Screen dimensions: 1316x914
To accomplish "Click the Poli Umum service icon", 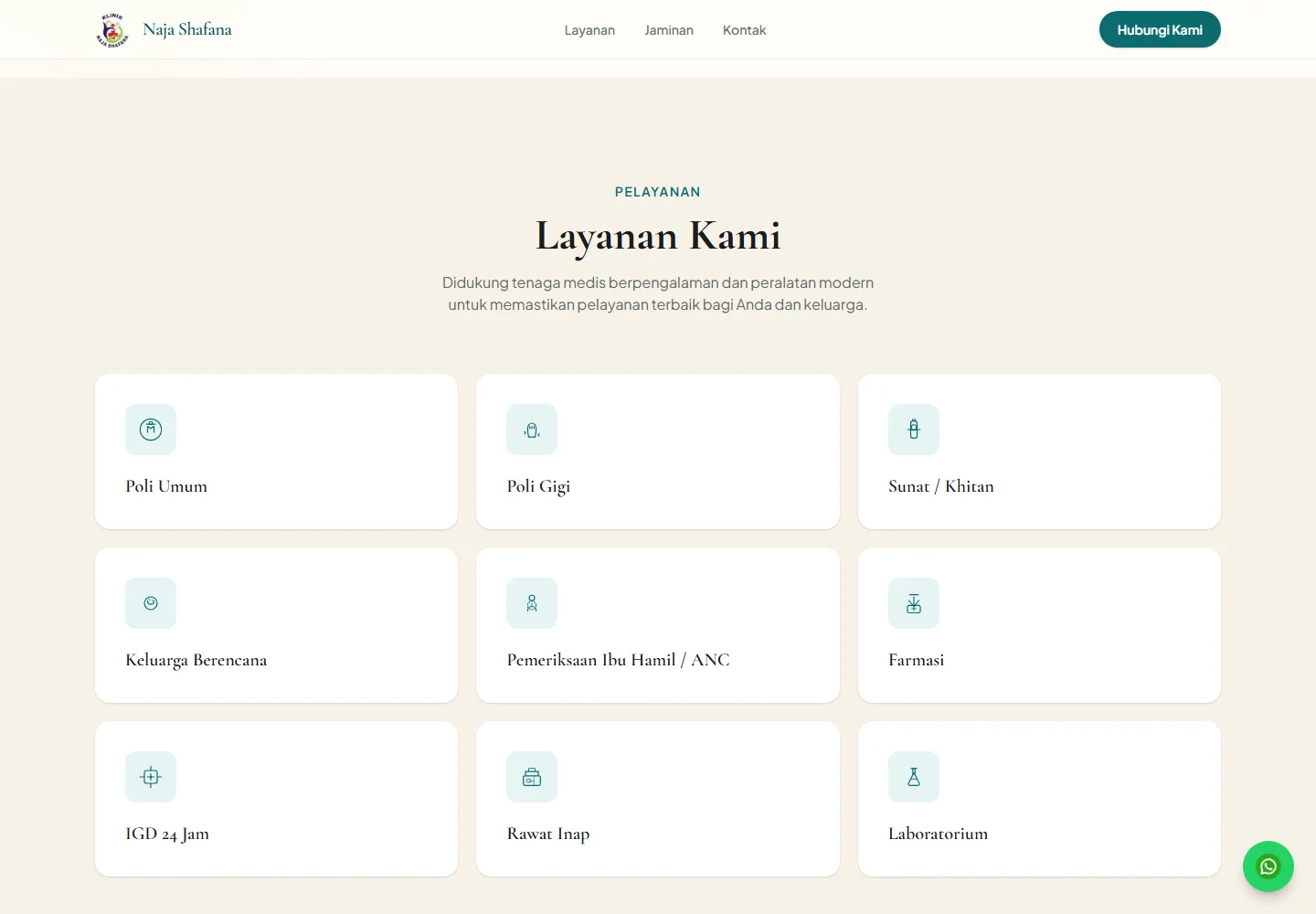I will click(x=151, y=430).
